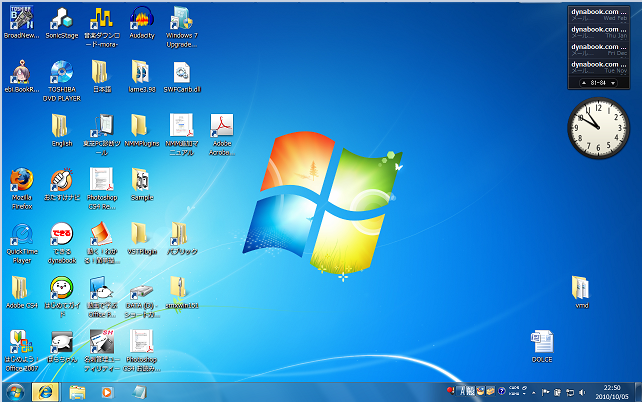Image resolution: width=642 pixels, height=402 pixels.
Task: Click the volume speaker tray icon
Action: coord(582,393)
